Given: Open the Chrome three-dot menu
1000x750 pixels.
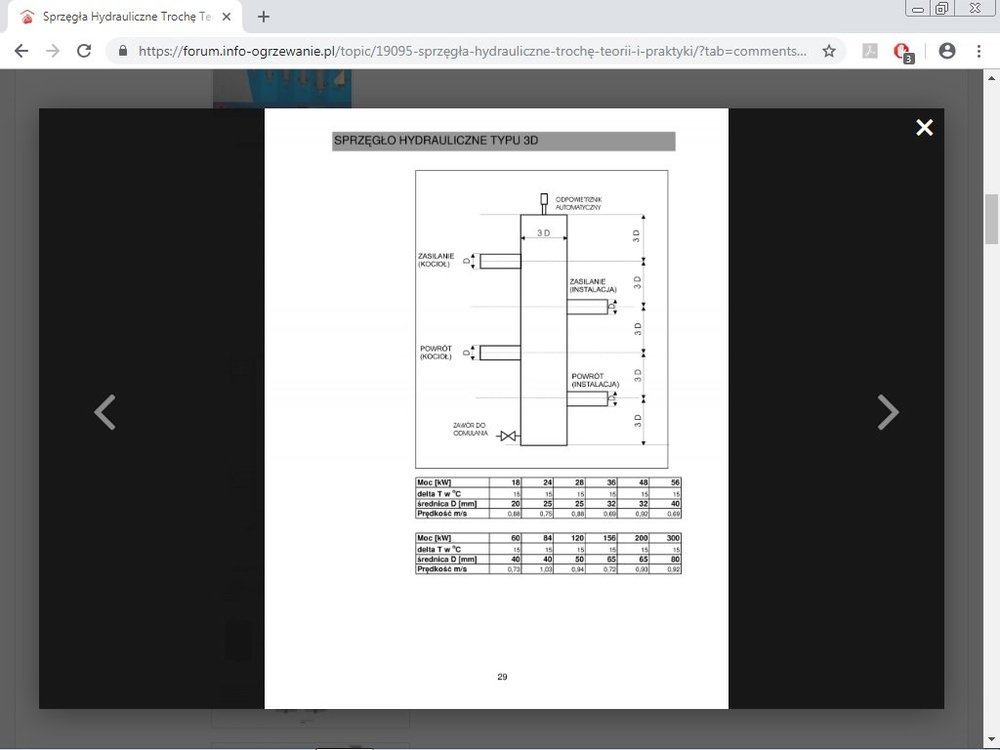Looking at the screenshot, I should point(979,51).
